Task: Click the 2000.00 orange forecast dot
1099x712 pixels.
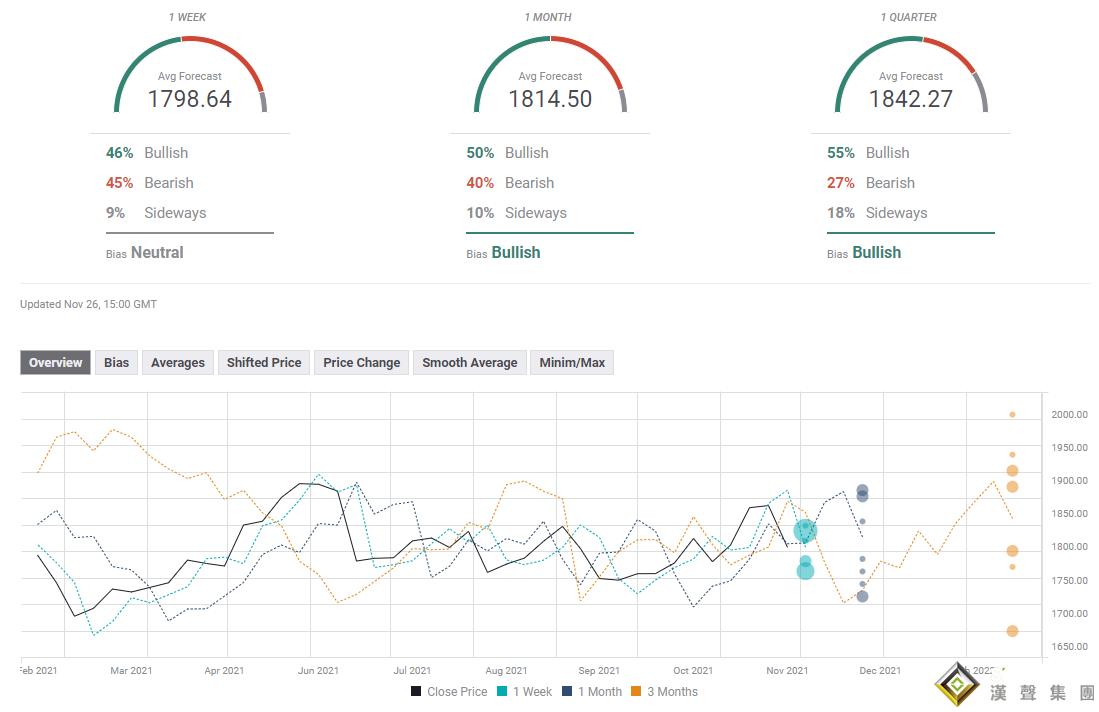Action: coord(1012,414)
